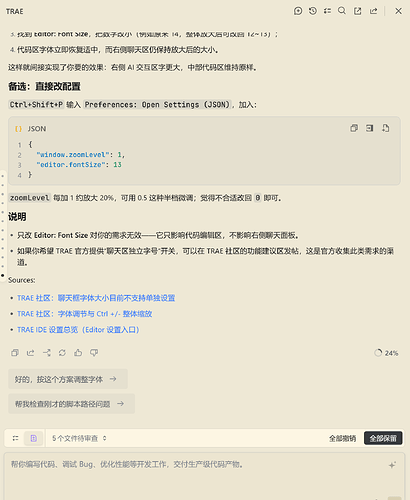Close the TRAE chat panel
410x500 pixels.
(398, 11)
